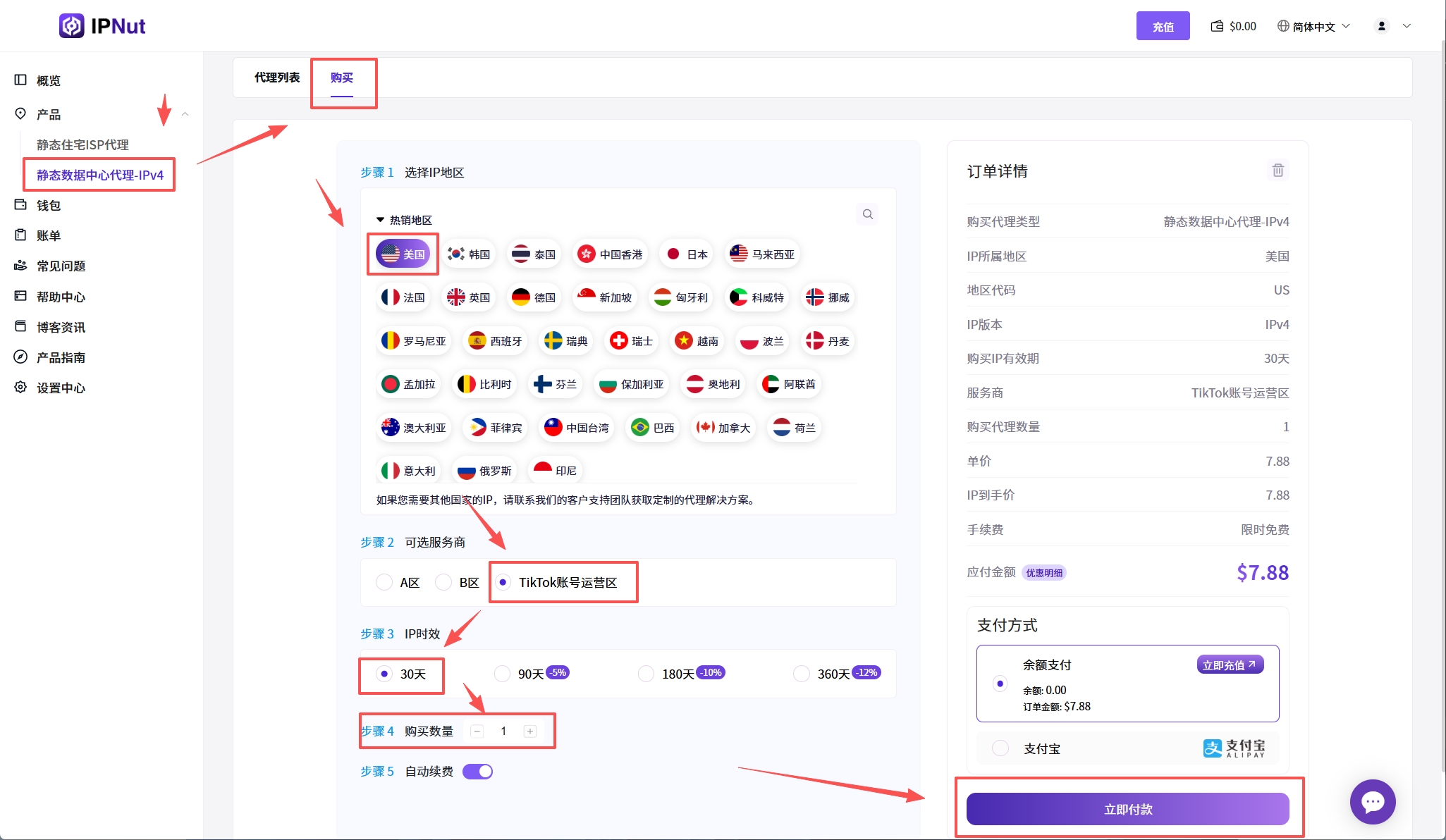Toggle the auto-renew (自动续费) switch
The image size is (1446, 840).
point(477,772)
